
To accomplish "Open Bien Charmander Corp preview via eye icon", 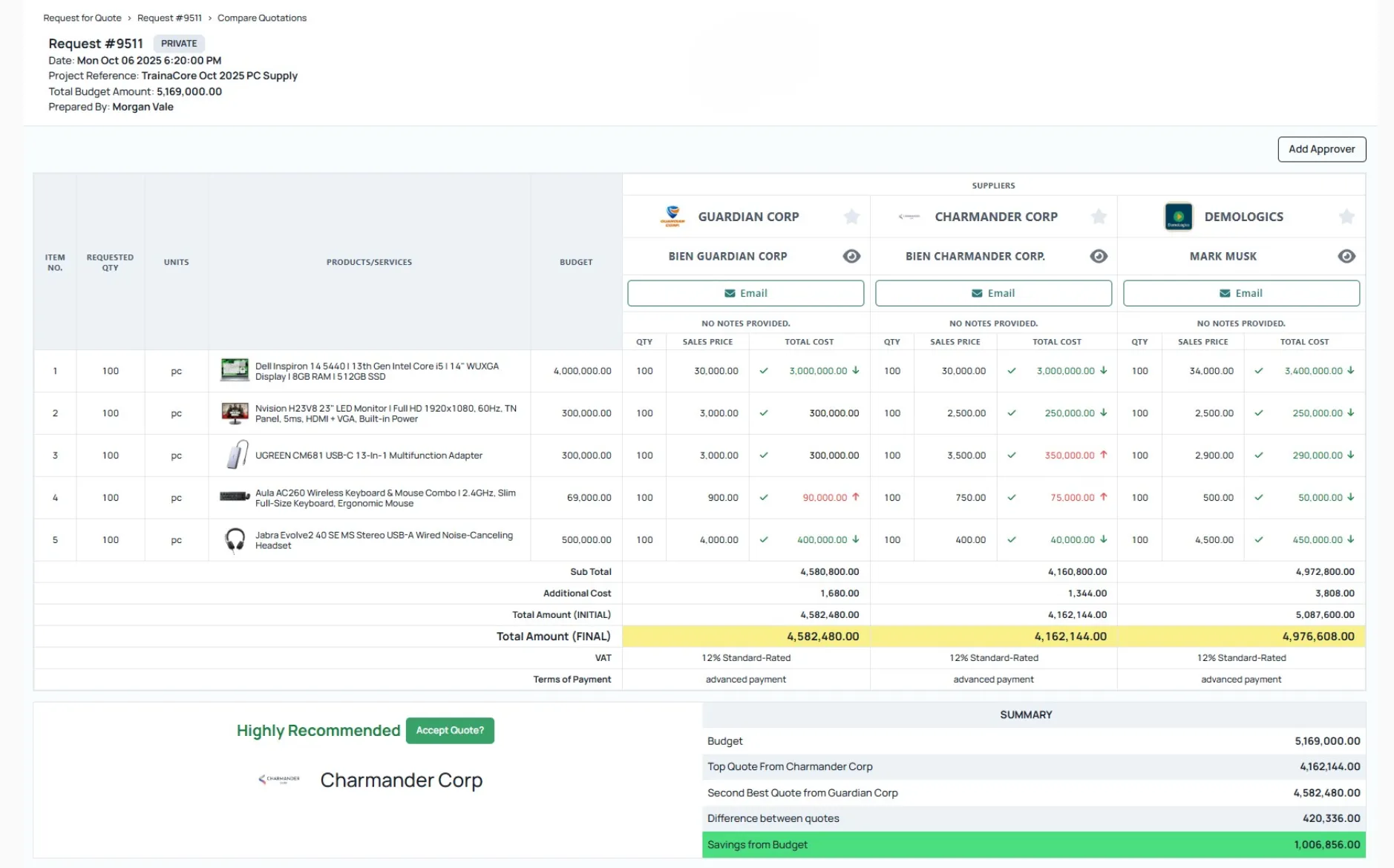I will point(1099,256).
